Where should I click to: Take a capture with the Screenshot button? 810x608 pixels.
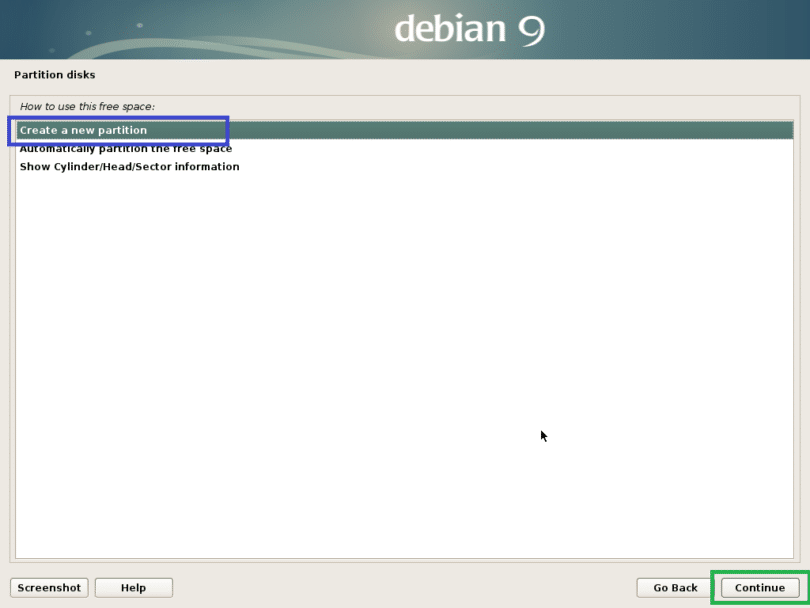point(48,588)
